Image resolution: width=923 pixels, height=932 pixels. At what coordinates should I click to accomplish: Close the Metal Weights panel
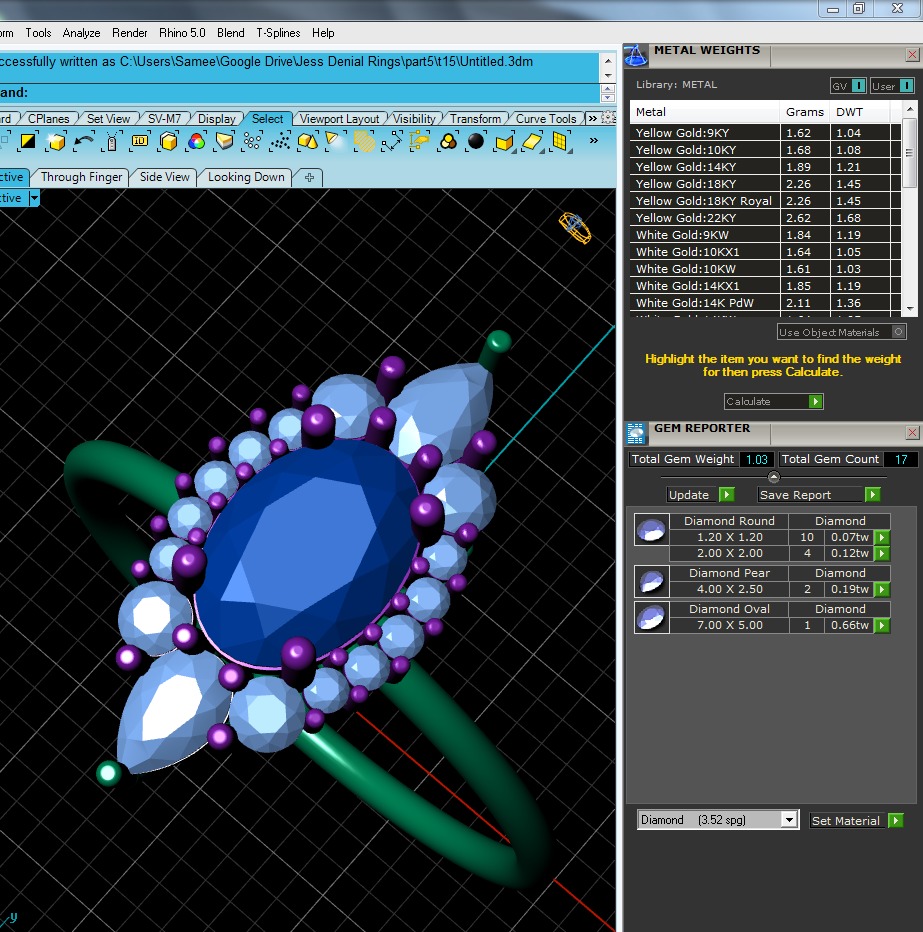coord(912,55)
